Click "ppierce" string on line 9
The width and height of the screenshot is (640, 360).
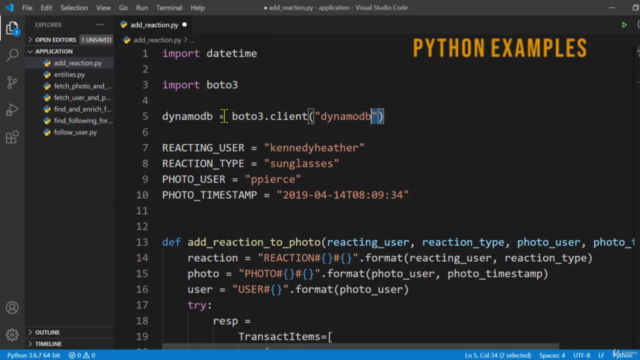273,179
